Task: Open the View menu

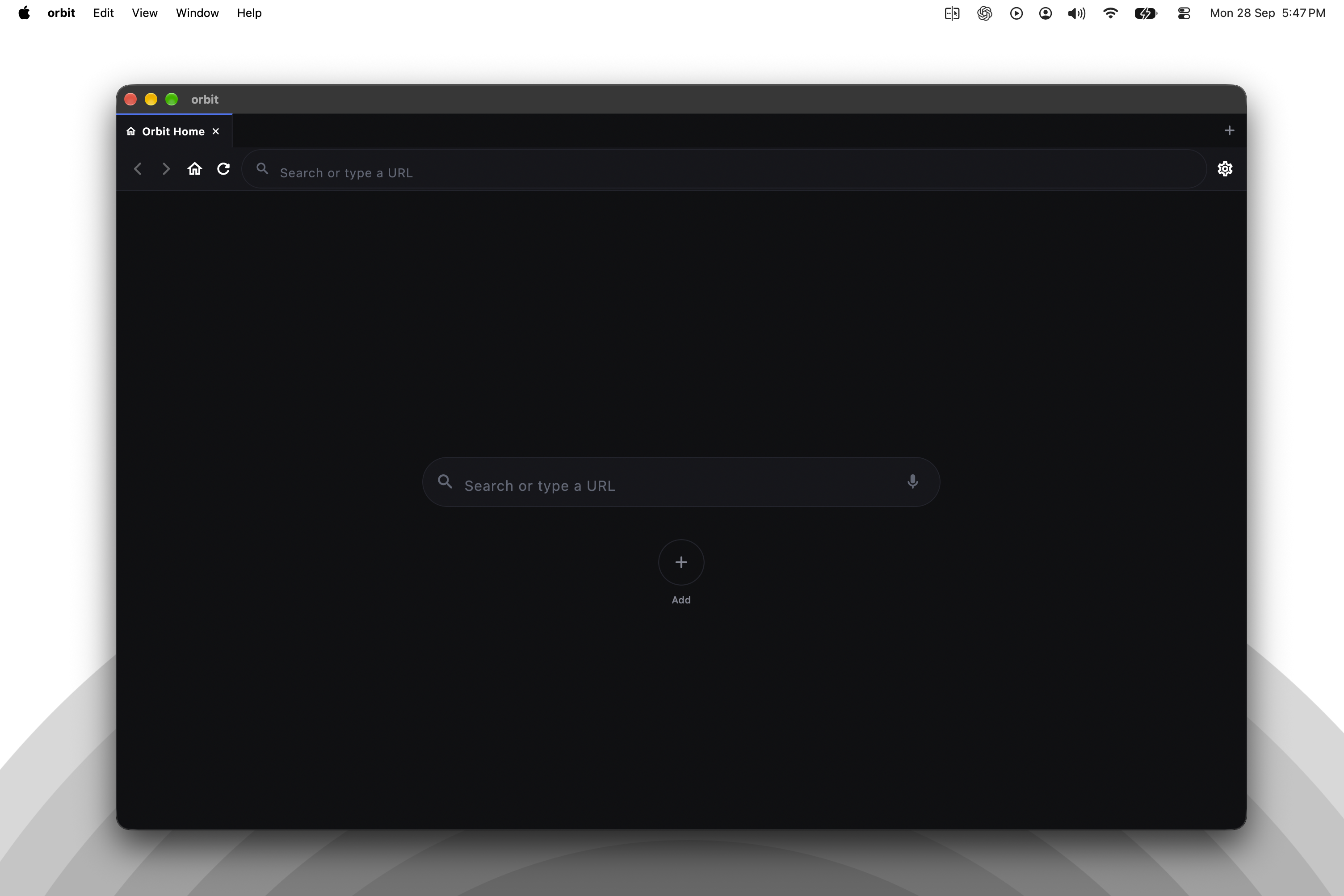Action: pyautogui.click(x=145, y=13)
